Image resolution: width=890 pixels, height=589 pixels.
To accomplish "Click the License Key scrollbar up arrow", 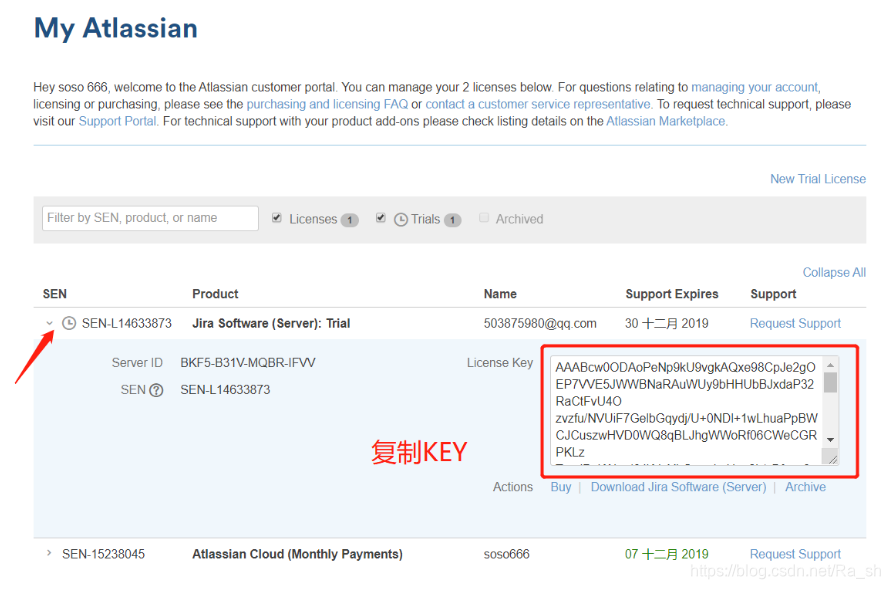I will click(x=830, y=364).
